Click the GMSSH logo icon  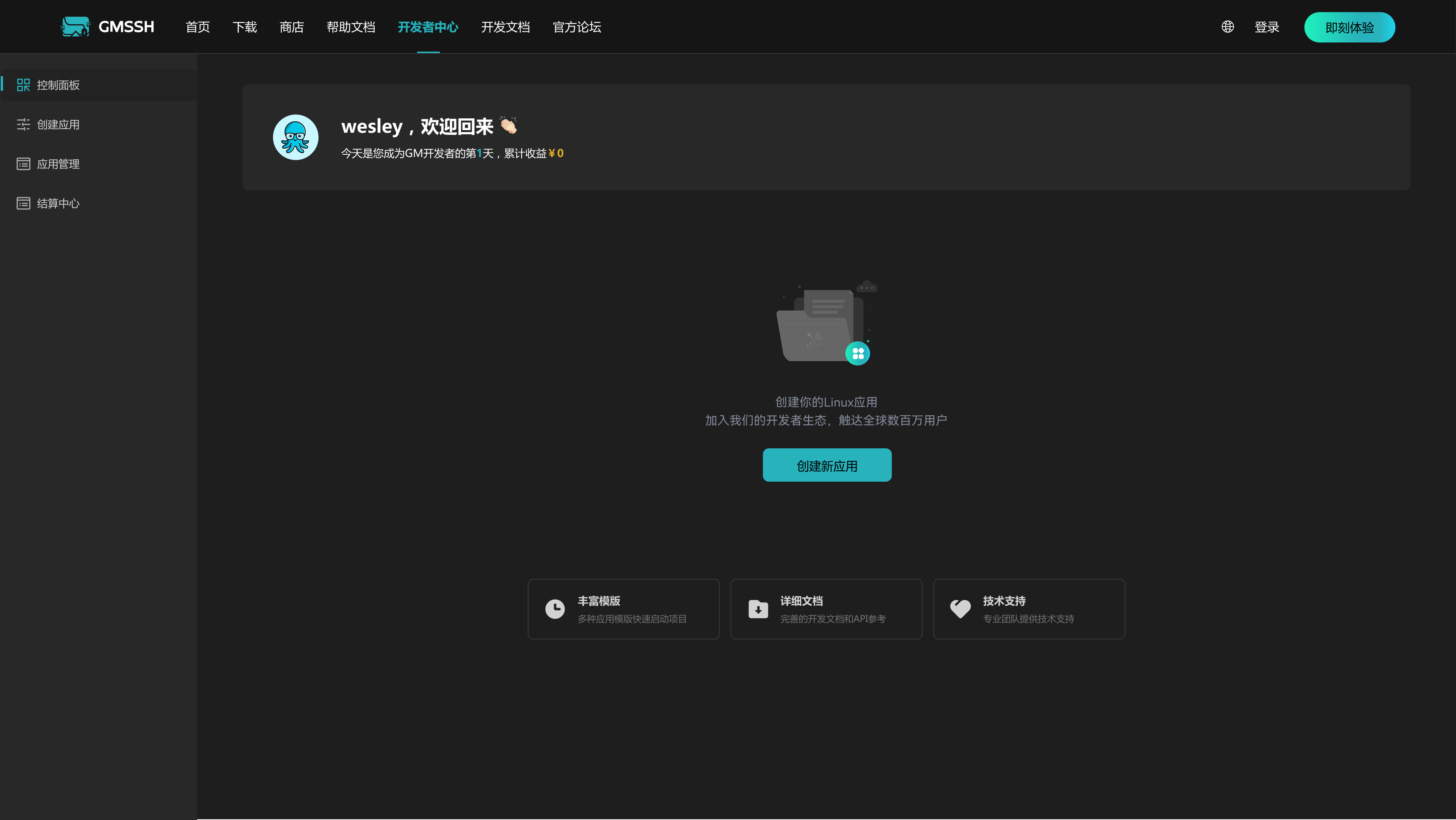pyautogui.click(x=75, y=27)
